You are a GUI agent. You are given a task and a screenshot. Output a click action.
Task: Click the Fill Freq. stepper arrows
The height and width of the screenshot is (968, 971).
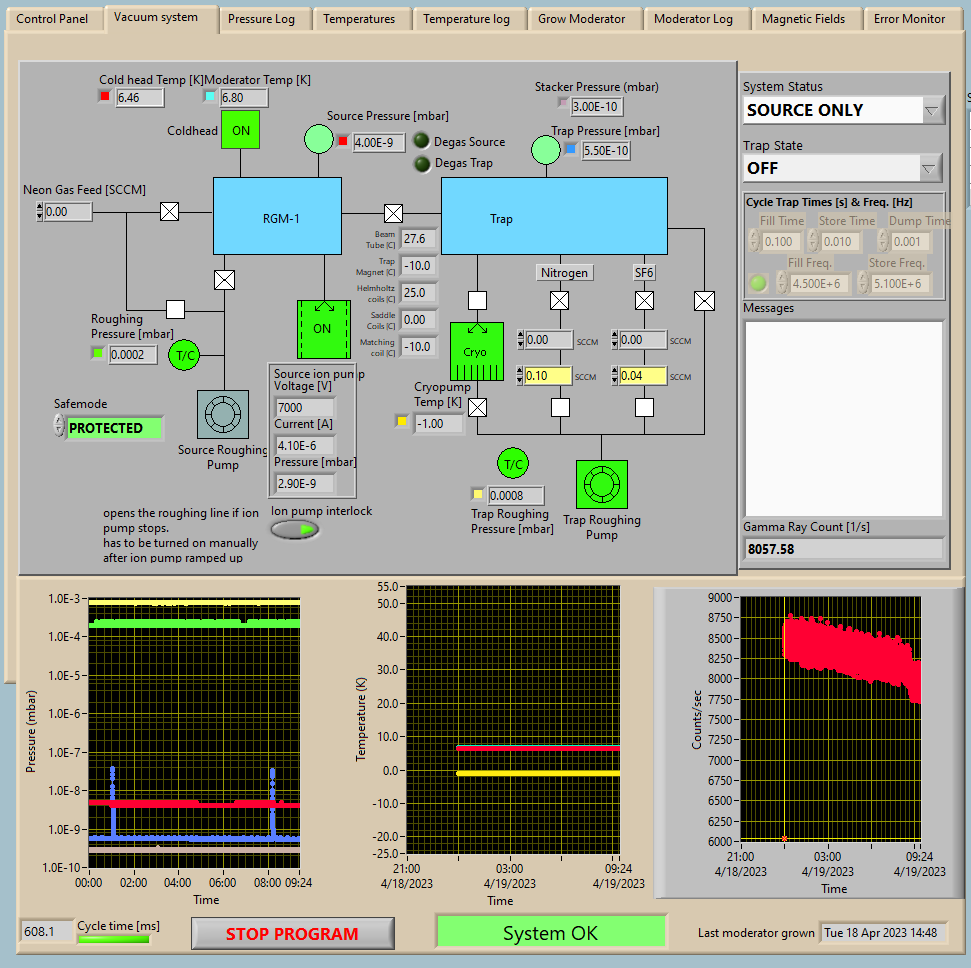click(x=783, y=282)
